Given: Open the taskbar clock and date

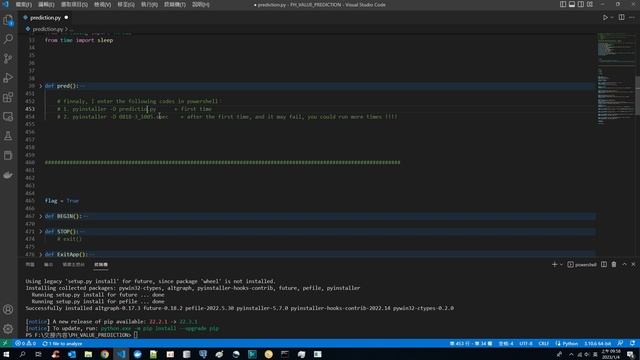Looking at the screenshot, I should coord(611,354).
